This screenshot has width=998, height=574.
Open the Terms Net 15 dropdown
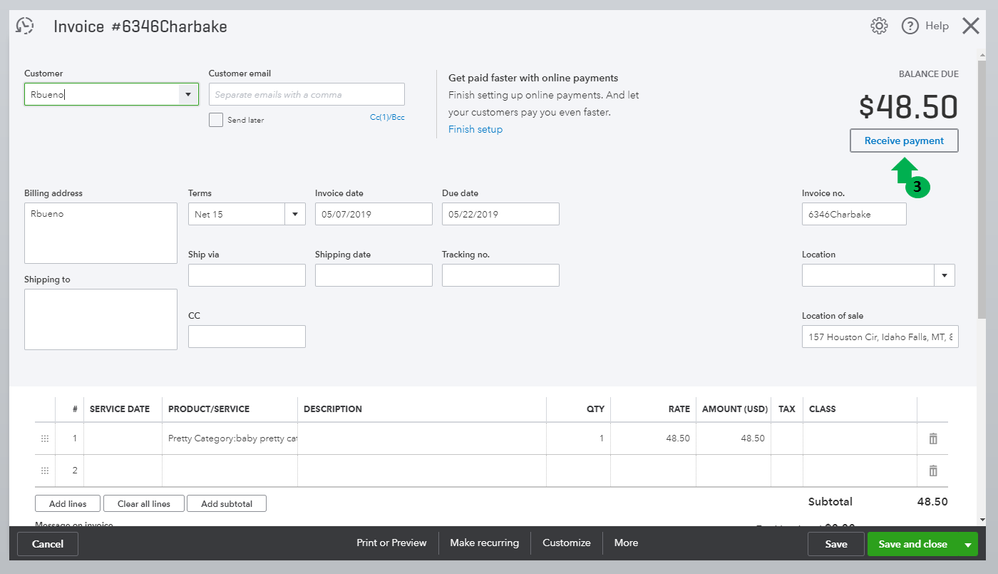[295, 214]
